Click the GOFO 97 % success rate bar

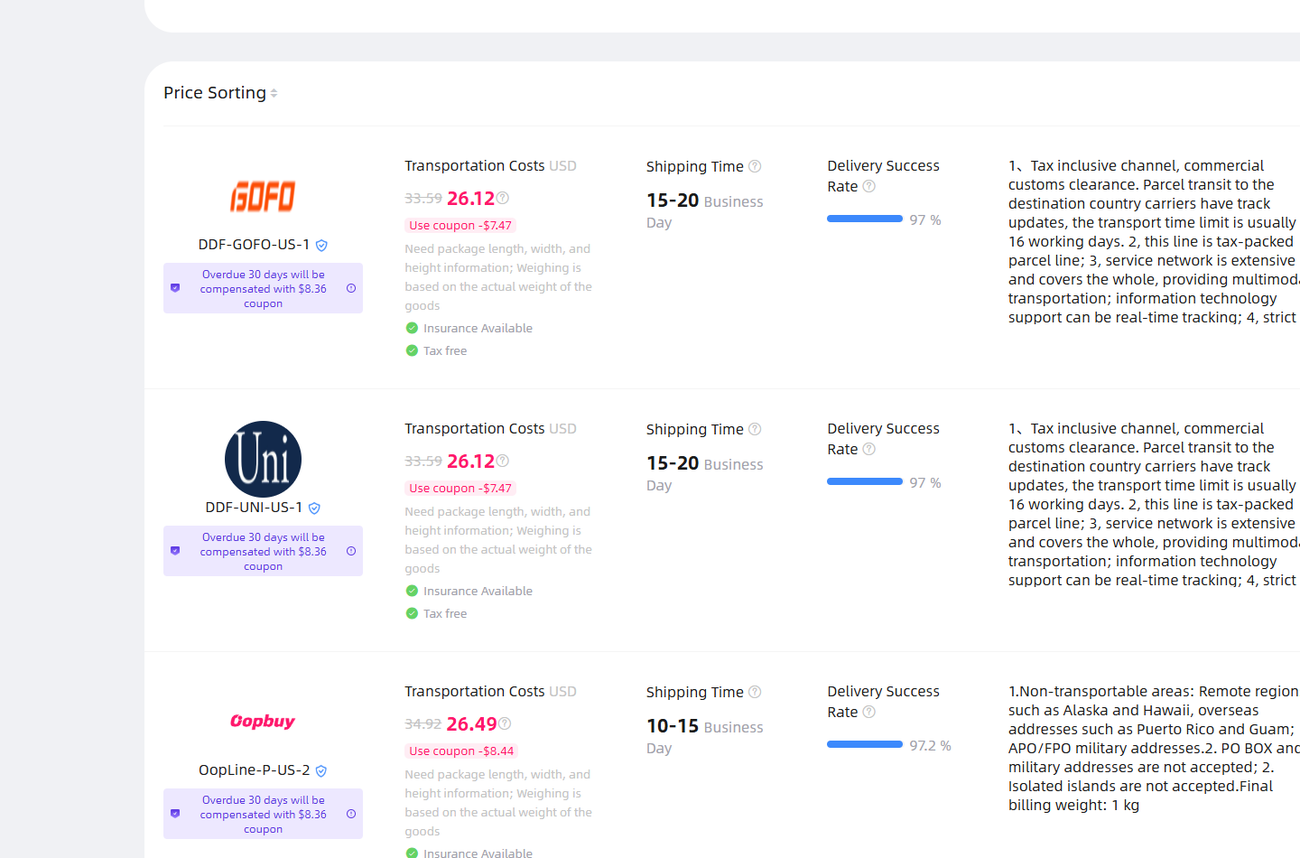(865, 219)
